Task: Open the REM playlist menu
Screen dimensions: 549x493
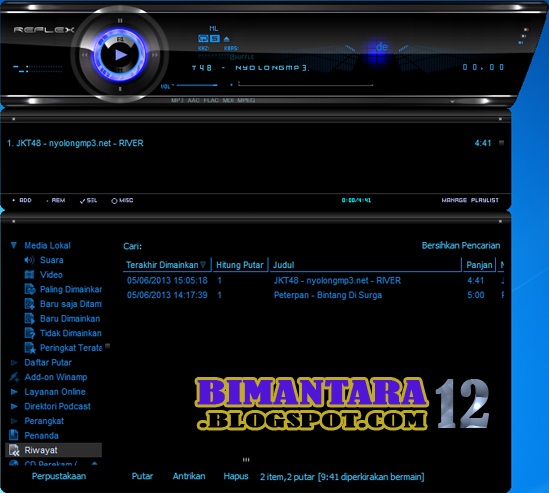Action: 56,200
